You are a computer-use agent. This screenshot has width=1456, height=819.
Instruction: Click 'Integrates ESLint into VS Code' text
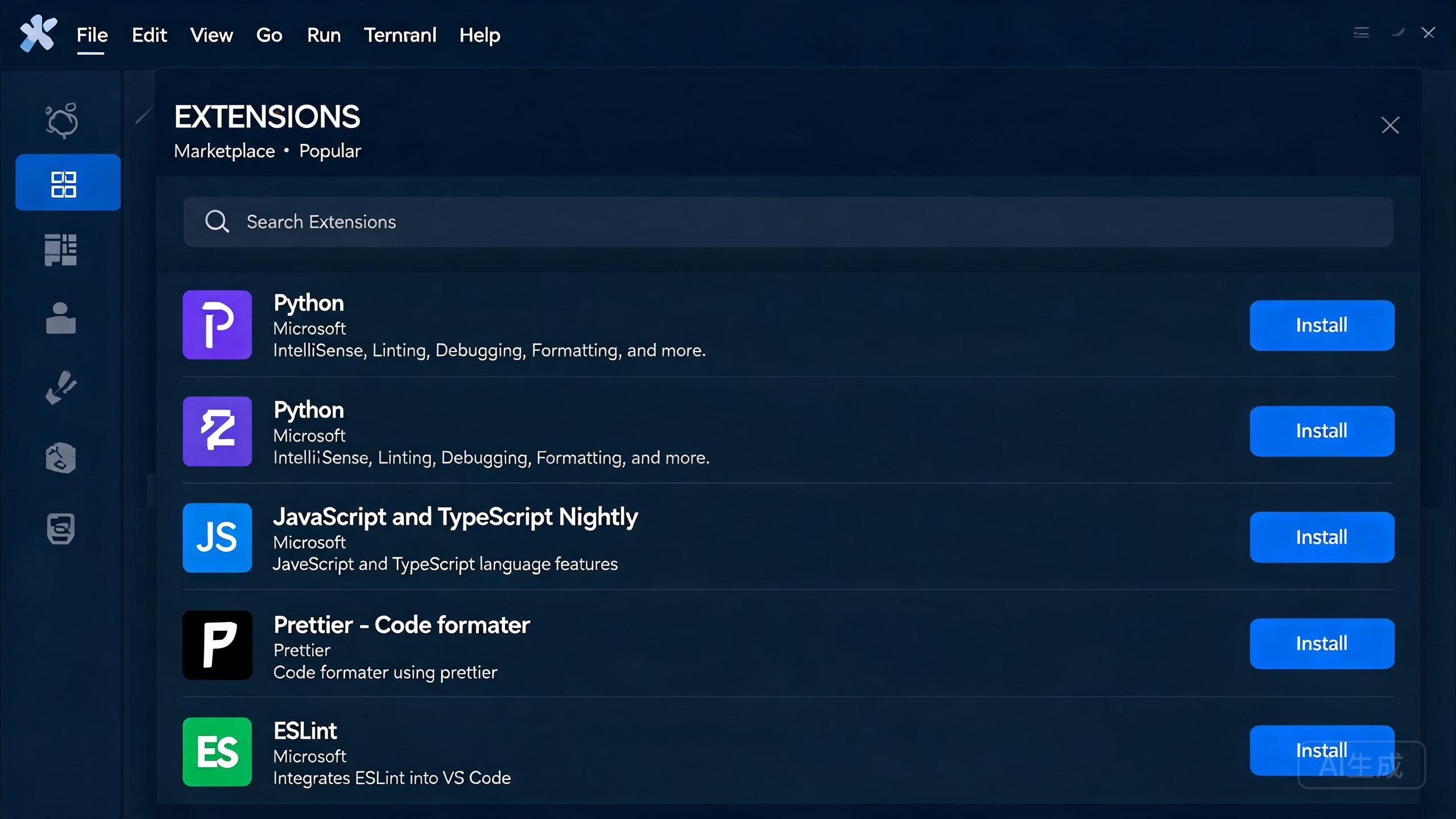point(392,778)
